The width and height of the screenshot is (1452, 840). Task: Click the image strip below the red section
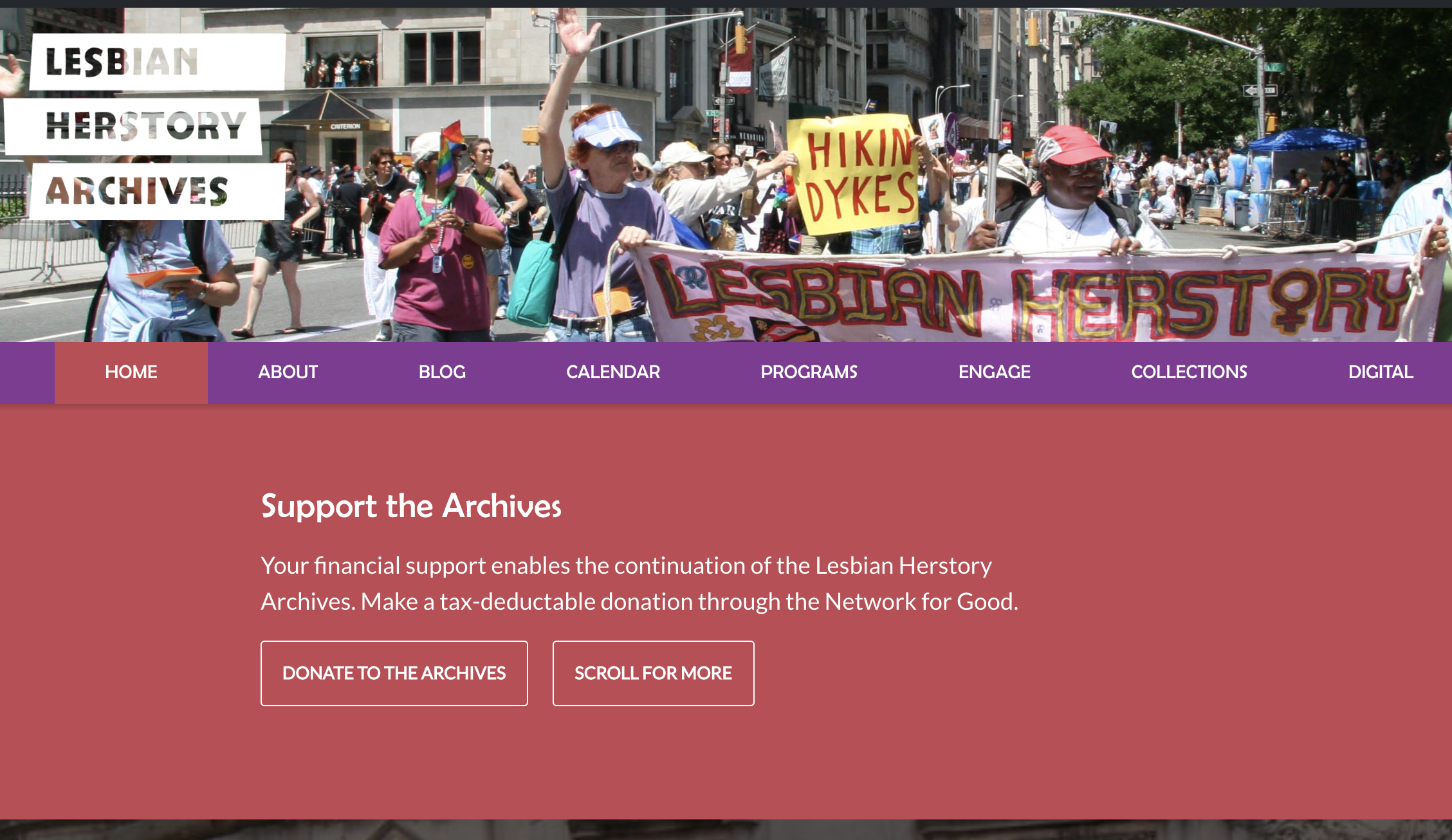click(x=726, y=830)
